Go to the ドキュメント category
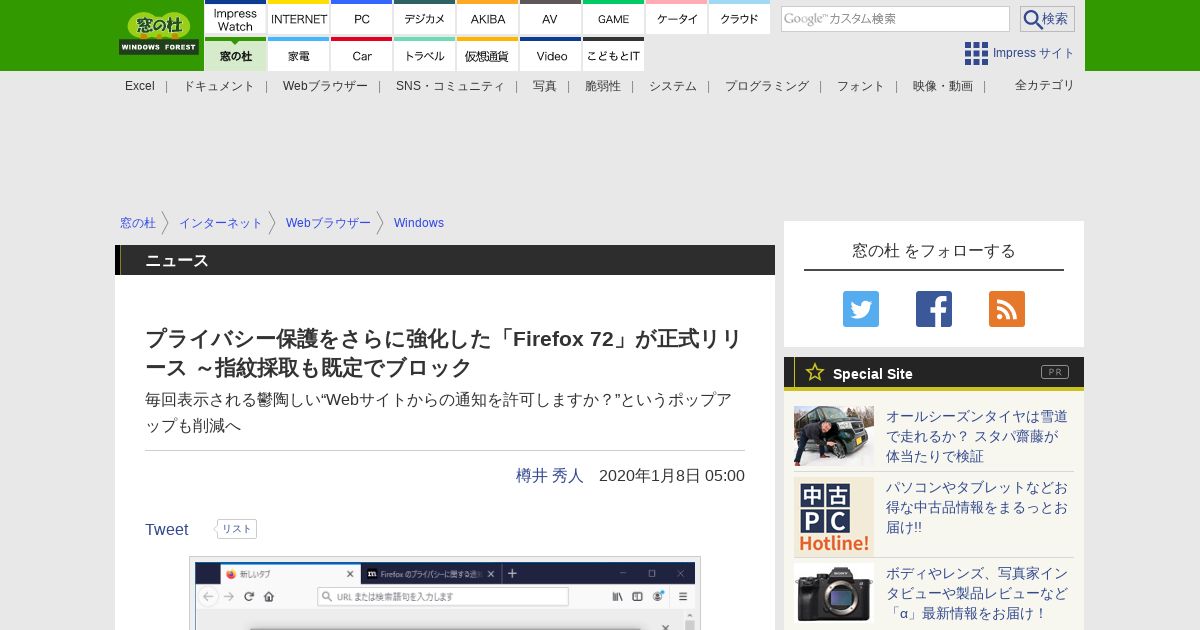The image size is (1200, 630). [x=219, y=86]
